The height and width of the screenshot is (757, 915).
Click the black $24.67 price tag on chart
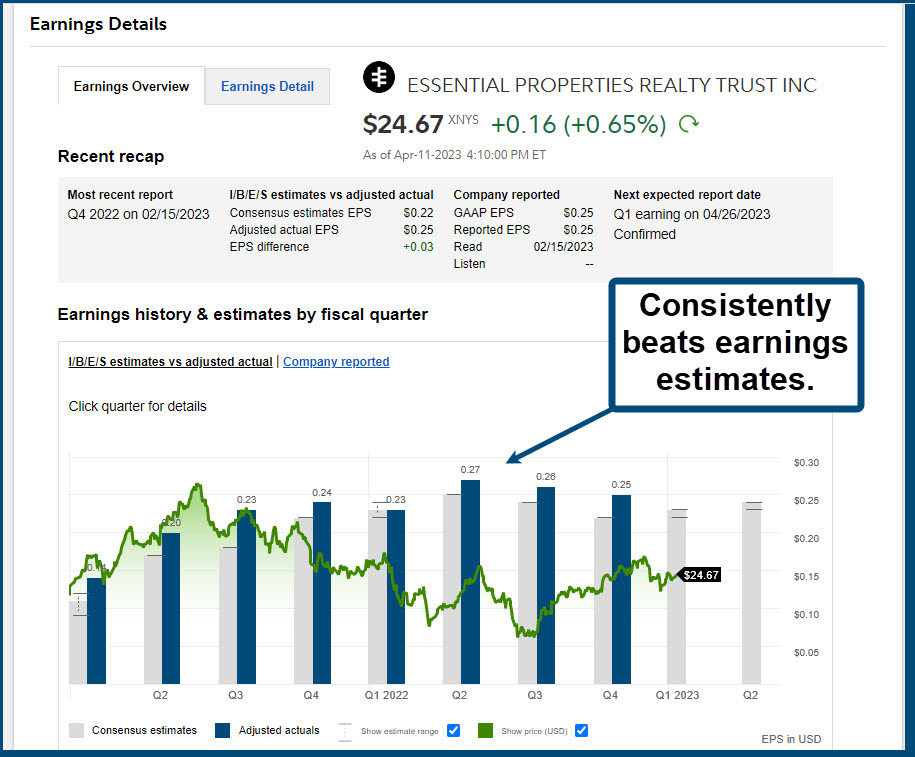(x=699, y=575)
